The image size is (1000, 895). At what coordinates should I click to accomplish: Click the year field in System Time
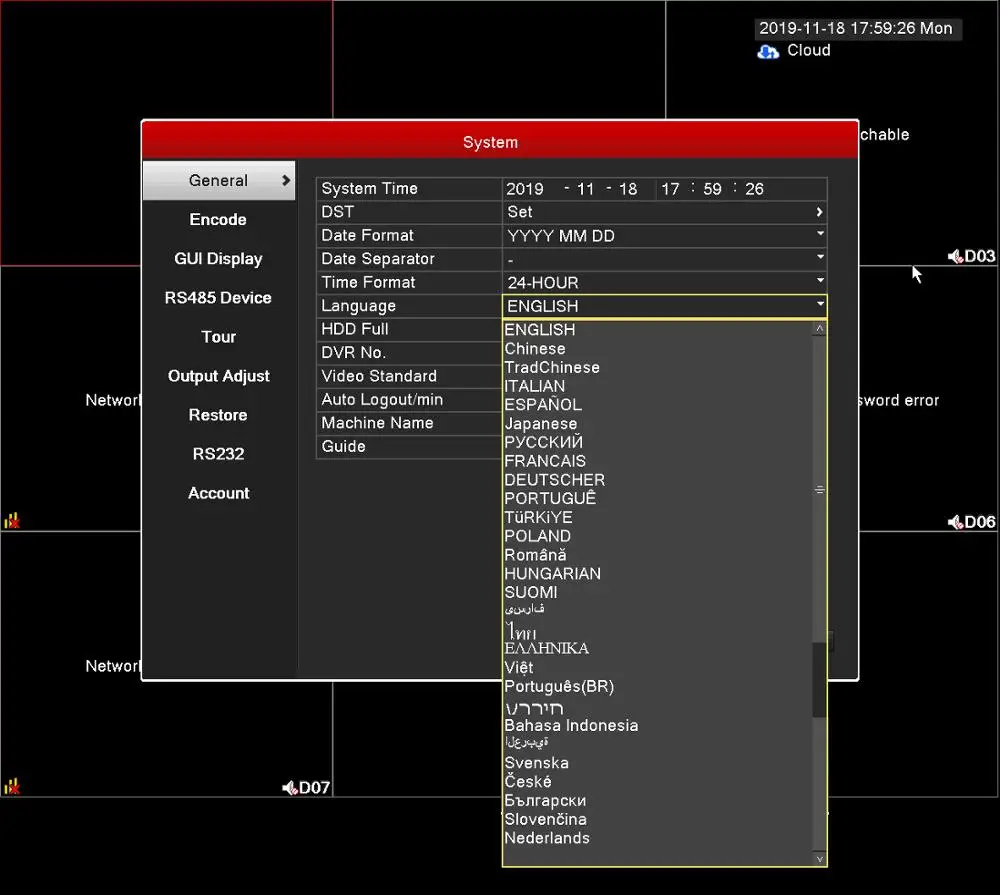click(x=525, y=189)
